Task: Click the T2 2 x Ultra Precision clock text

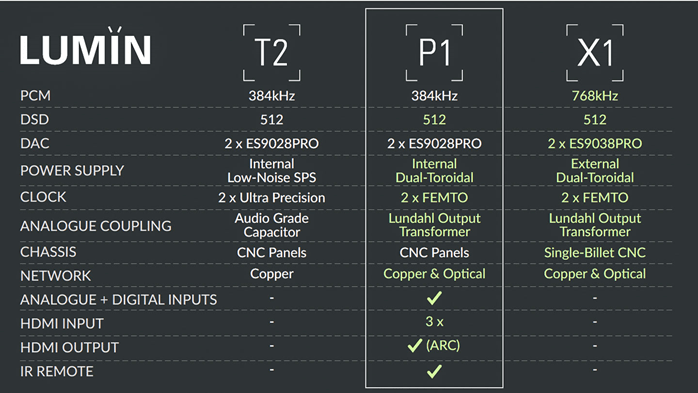Action: 272,198
